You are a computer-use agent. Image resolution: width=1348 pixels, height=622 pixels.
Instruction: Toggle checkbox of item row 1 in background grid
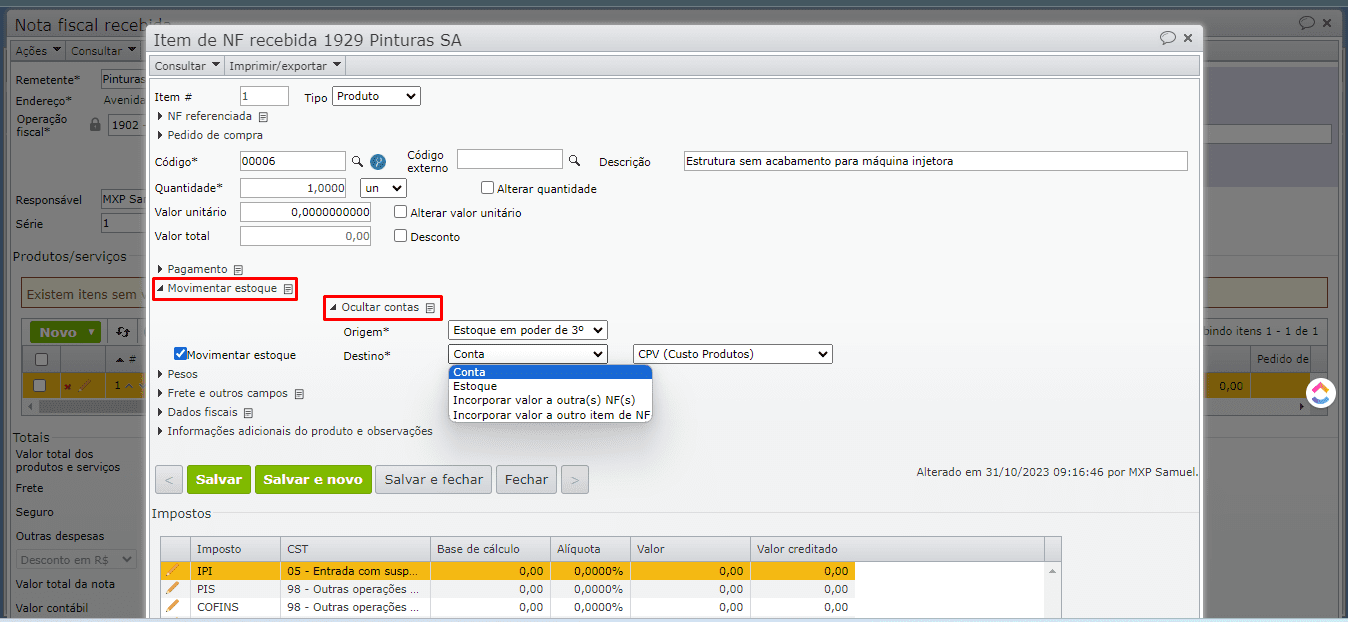click(x=41, y=385)
